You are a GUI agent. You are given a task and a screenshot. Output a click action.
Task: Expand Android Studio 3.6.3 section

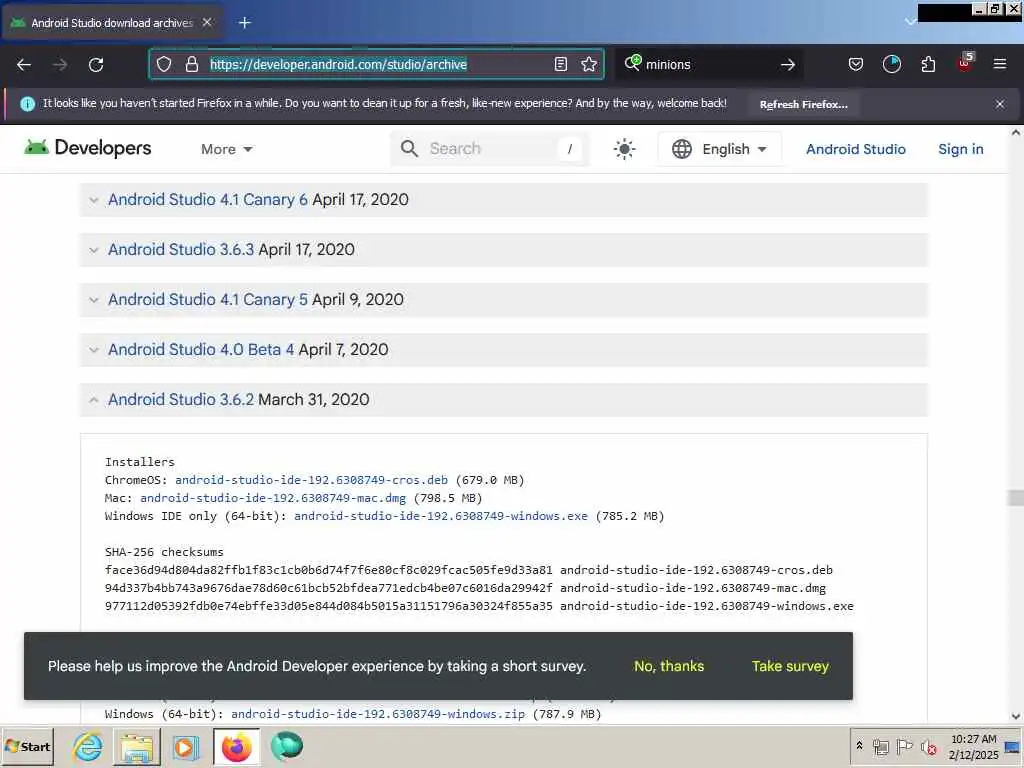tap(504, 249)
